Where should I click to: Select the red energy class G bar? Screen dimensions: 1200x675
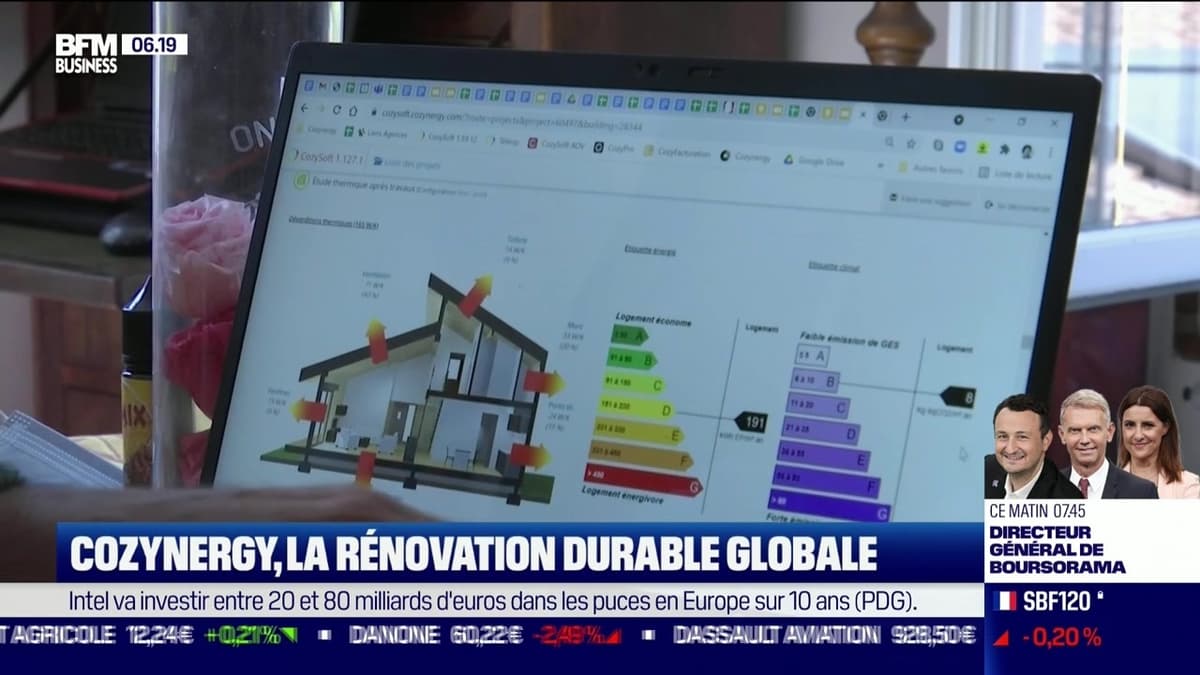coord(643,480)
